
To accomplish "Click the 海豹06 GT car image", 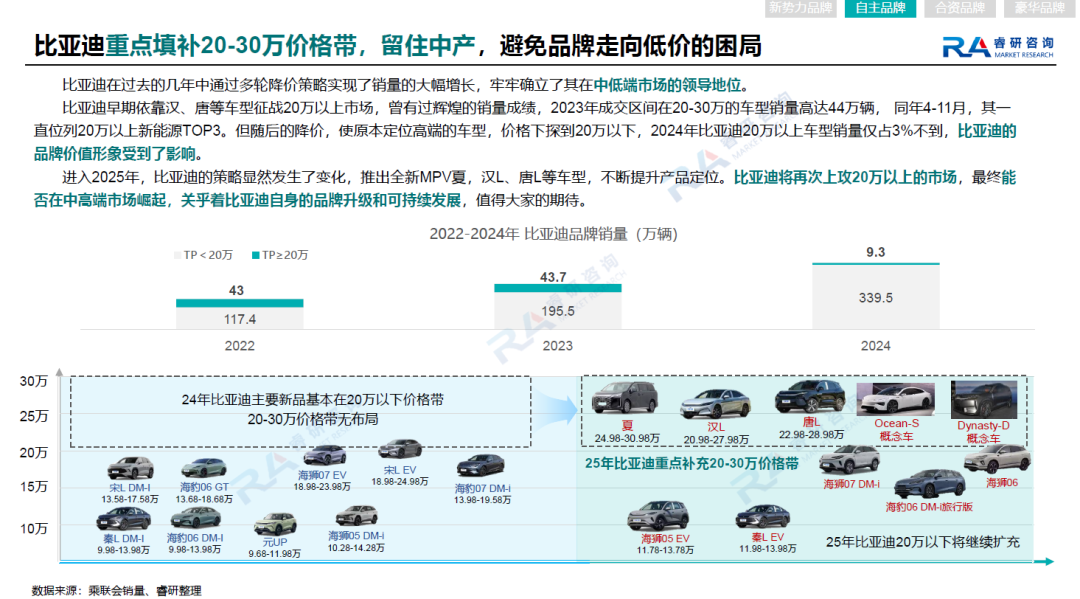I will [204, 468].
